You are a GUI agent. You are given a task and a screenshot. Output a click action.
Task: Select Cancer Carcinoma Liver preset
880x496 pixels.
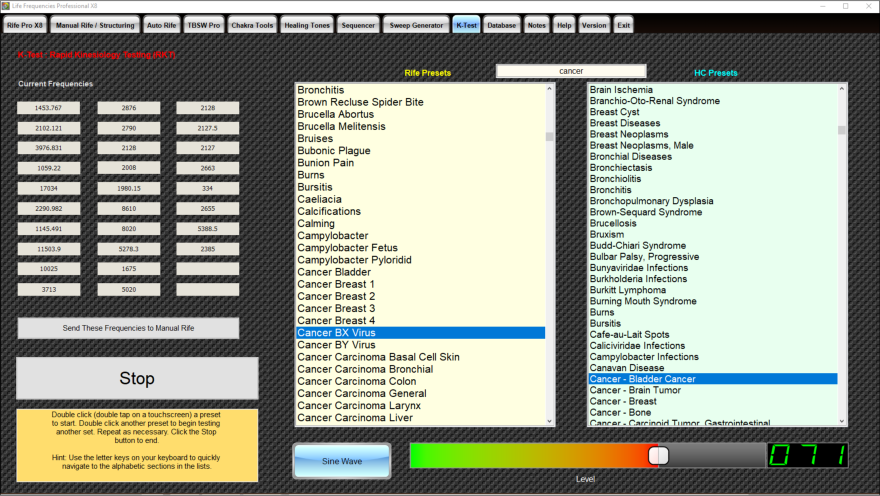(420, 418)
